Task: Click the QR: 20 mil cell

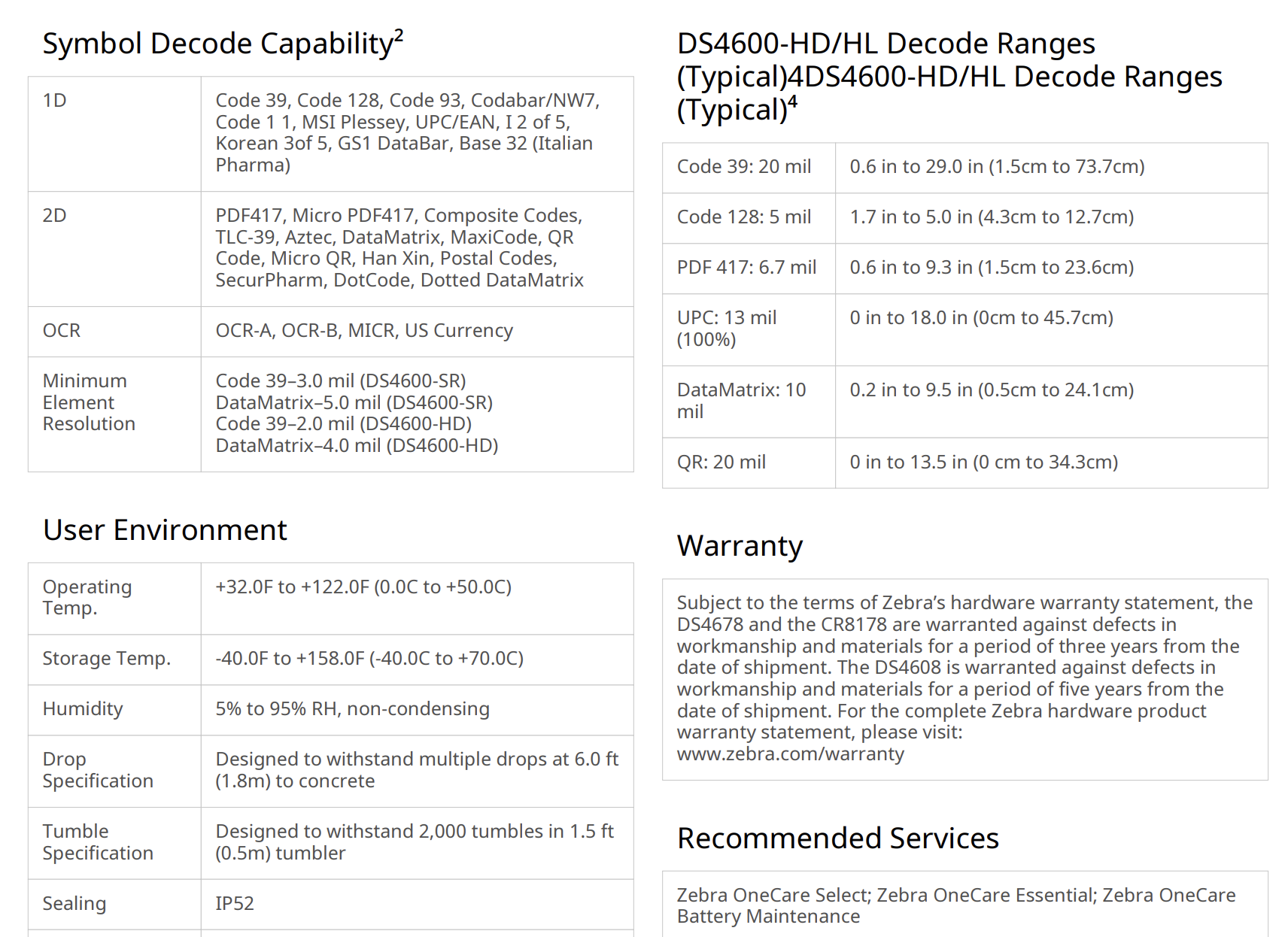Action: click(721, 462)
